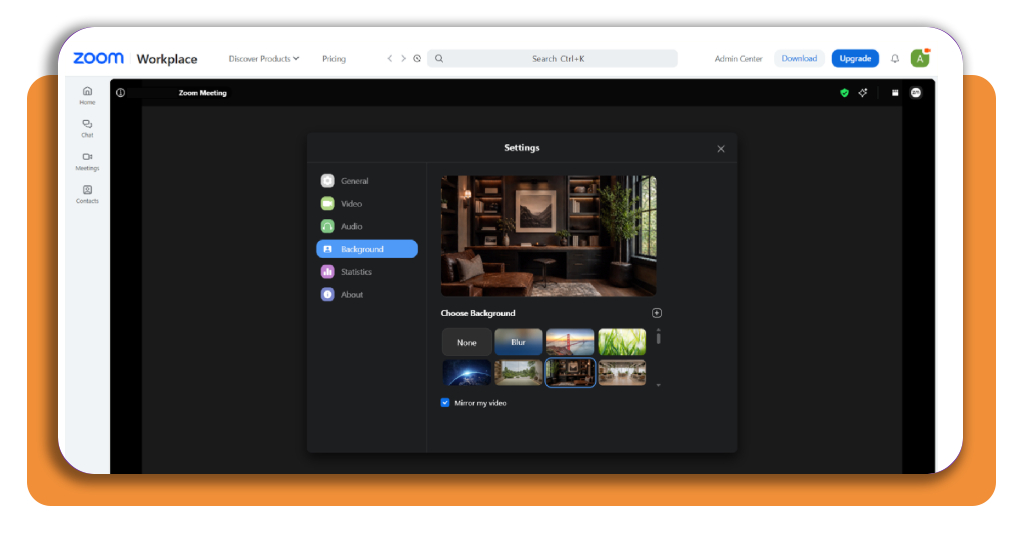Click the Workplace title text
1024x536 pixels.
point(167,59)
